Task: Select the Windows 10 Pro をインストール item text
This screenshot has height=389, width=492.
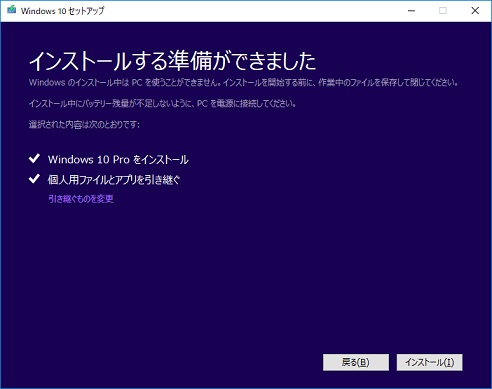Action: (118, 160)
